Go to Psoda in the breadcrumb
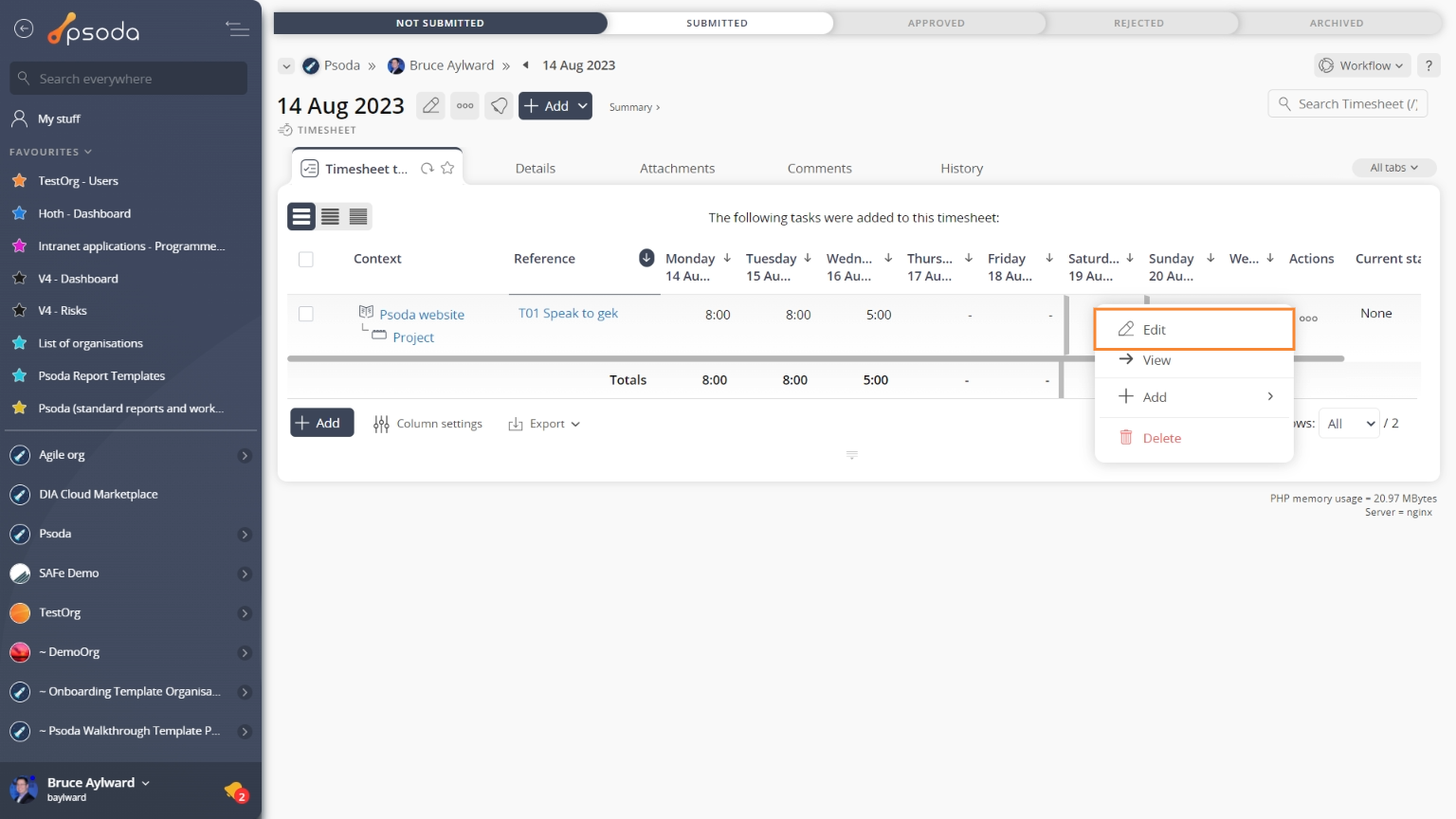Screen dimensions: 1456x819 [x=332, y=65]
